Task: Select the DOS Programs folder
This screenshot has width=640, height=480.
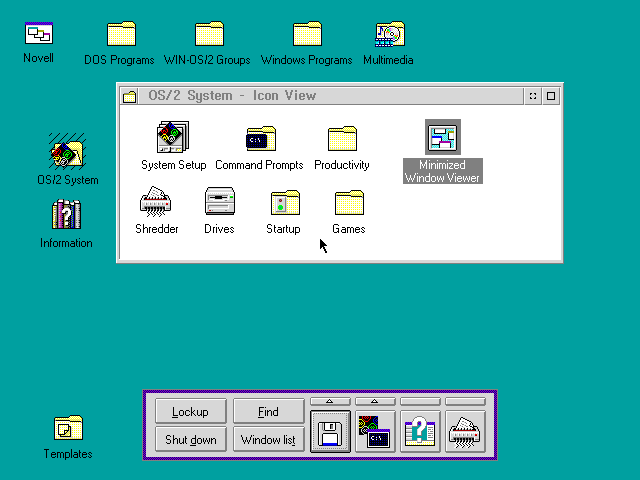Action: pos(121,33)
